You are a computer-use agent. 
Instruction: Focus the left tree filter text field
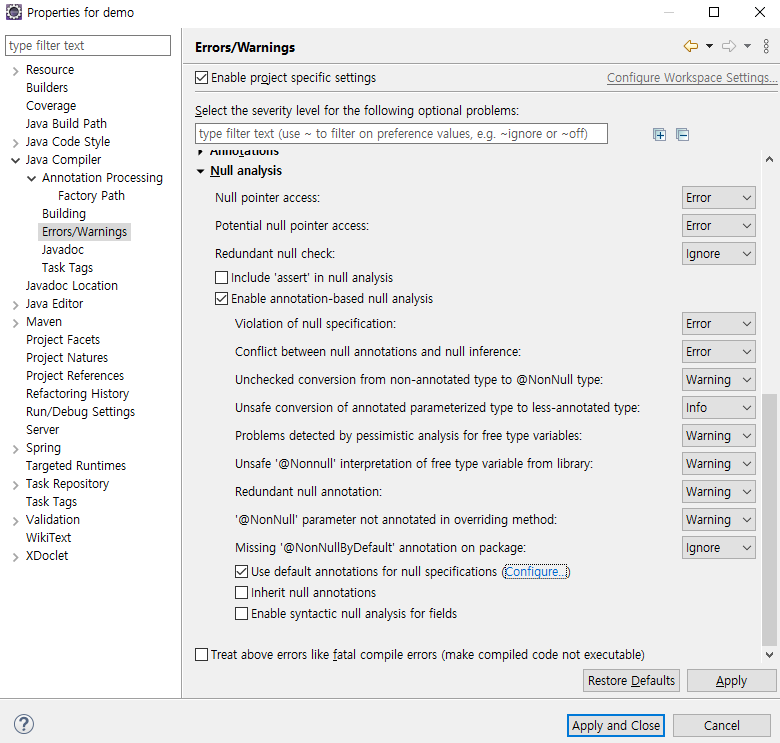88,45
